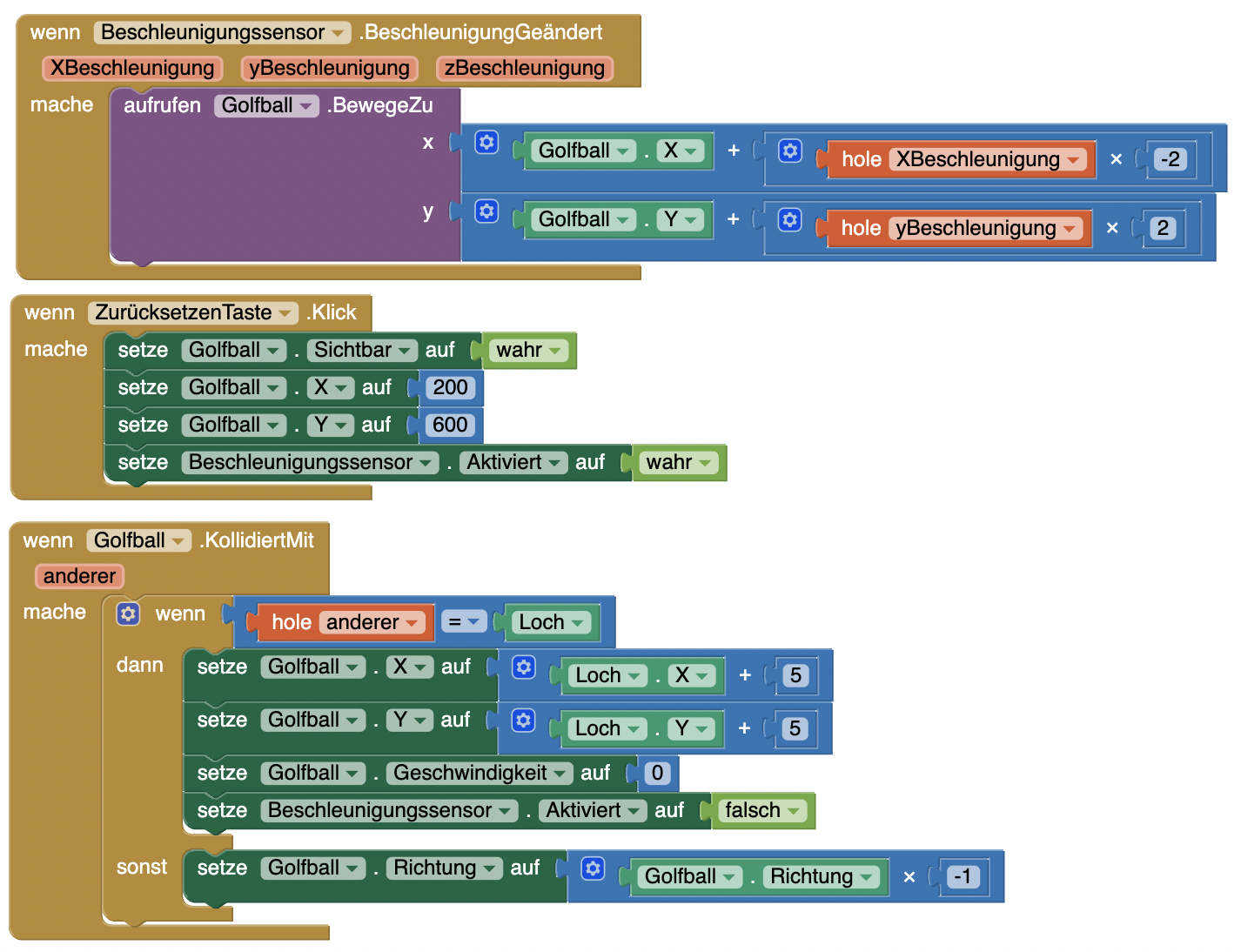
Task: Open the gear on the y addition block
Action: pyautogui.click(x=486, y=211)
